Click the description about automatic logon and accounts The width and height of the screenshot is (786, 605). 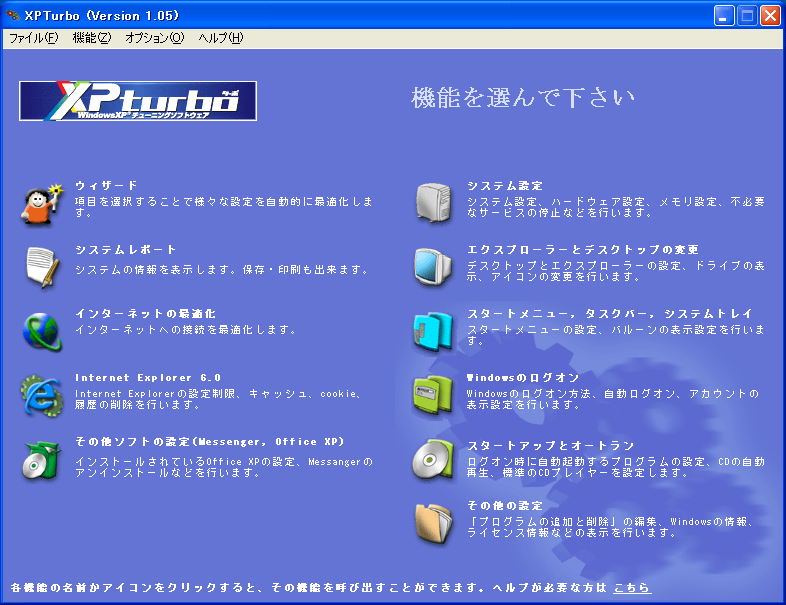pos(613,399)
